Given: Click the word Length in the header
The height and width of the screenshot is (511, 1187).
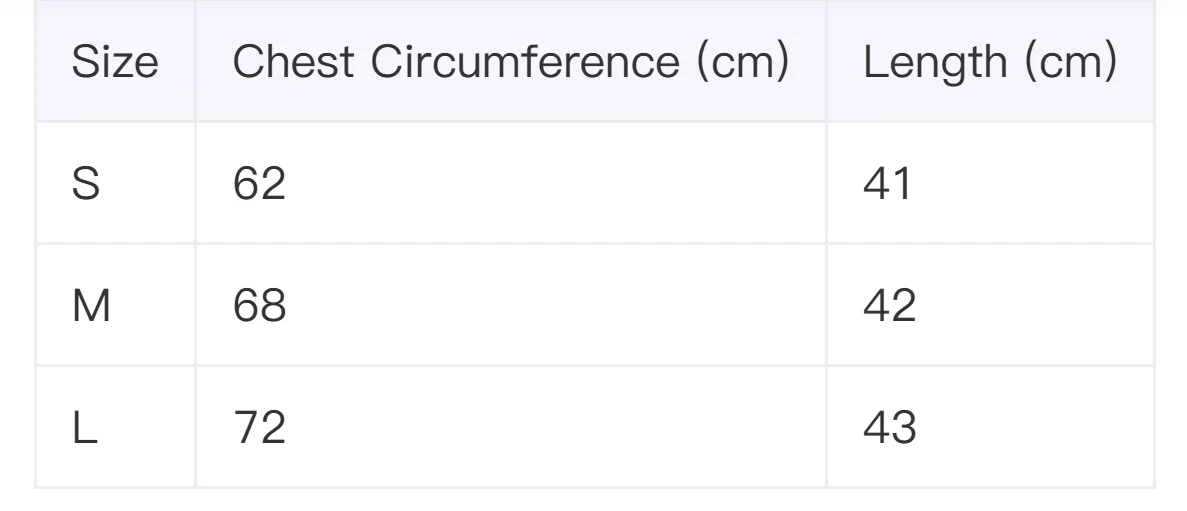Looking at the screenshot, I should 935,62.
